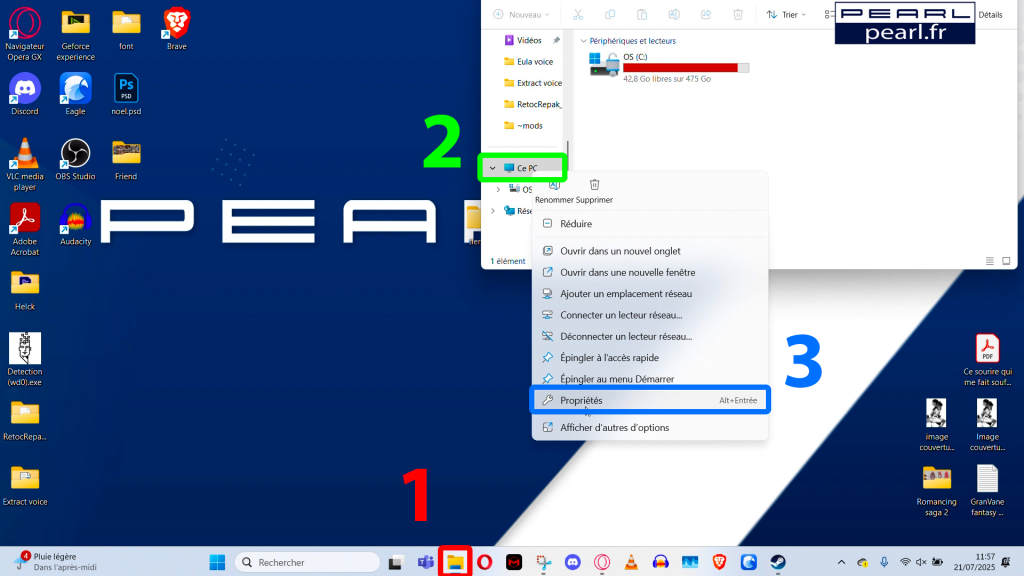Choose Réduire from the context menu
The width and height of the screenshot is (1024, 576).
pos(650,224)
